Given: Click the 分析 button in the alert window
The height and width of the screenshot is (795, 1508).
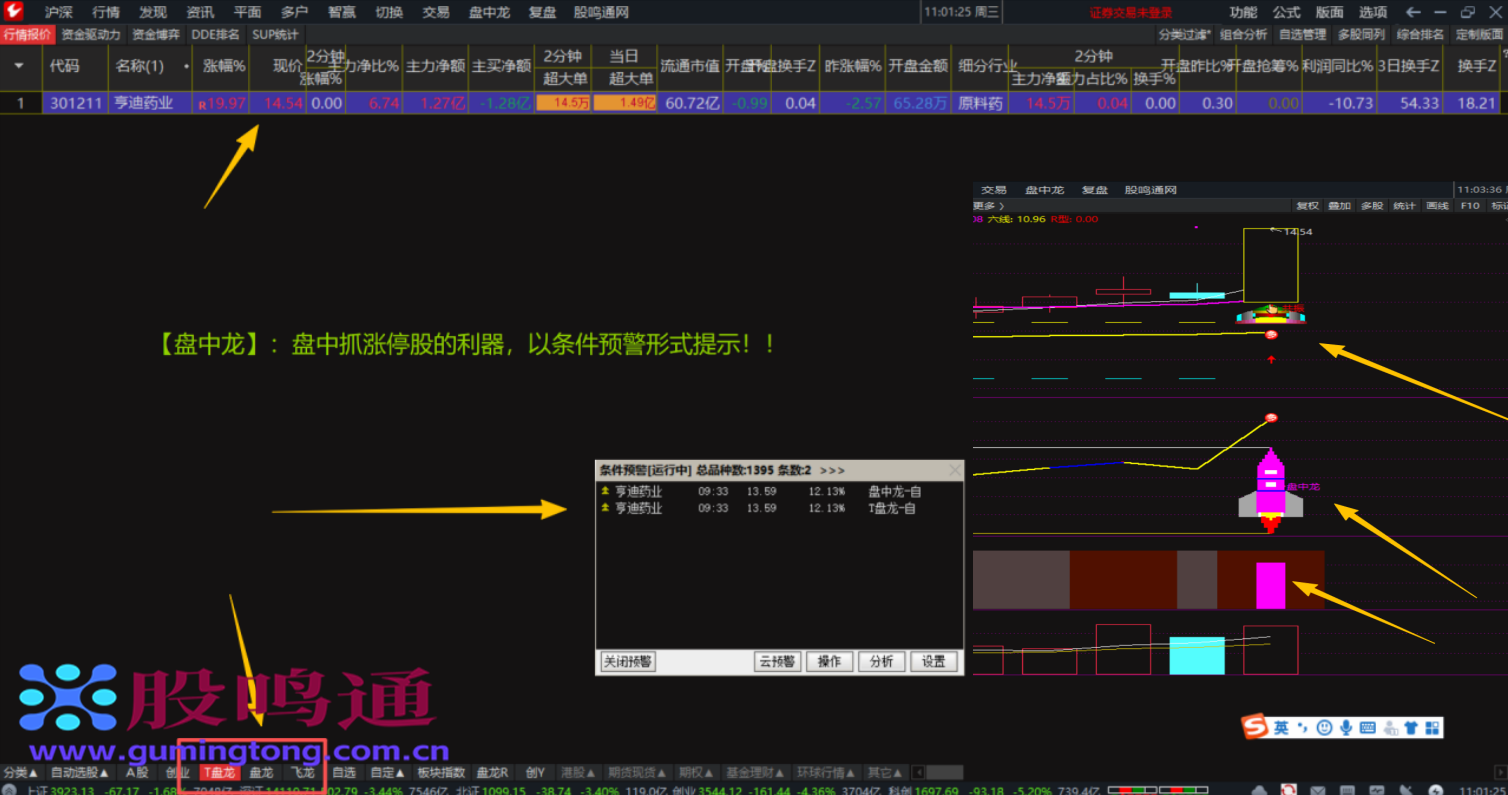Looking at the screenshot, I should click(x=881, y=661).
